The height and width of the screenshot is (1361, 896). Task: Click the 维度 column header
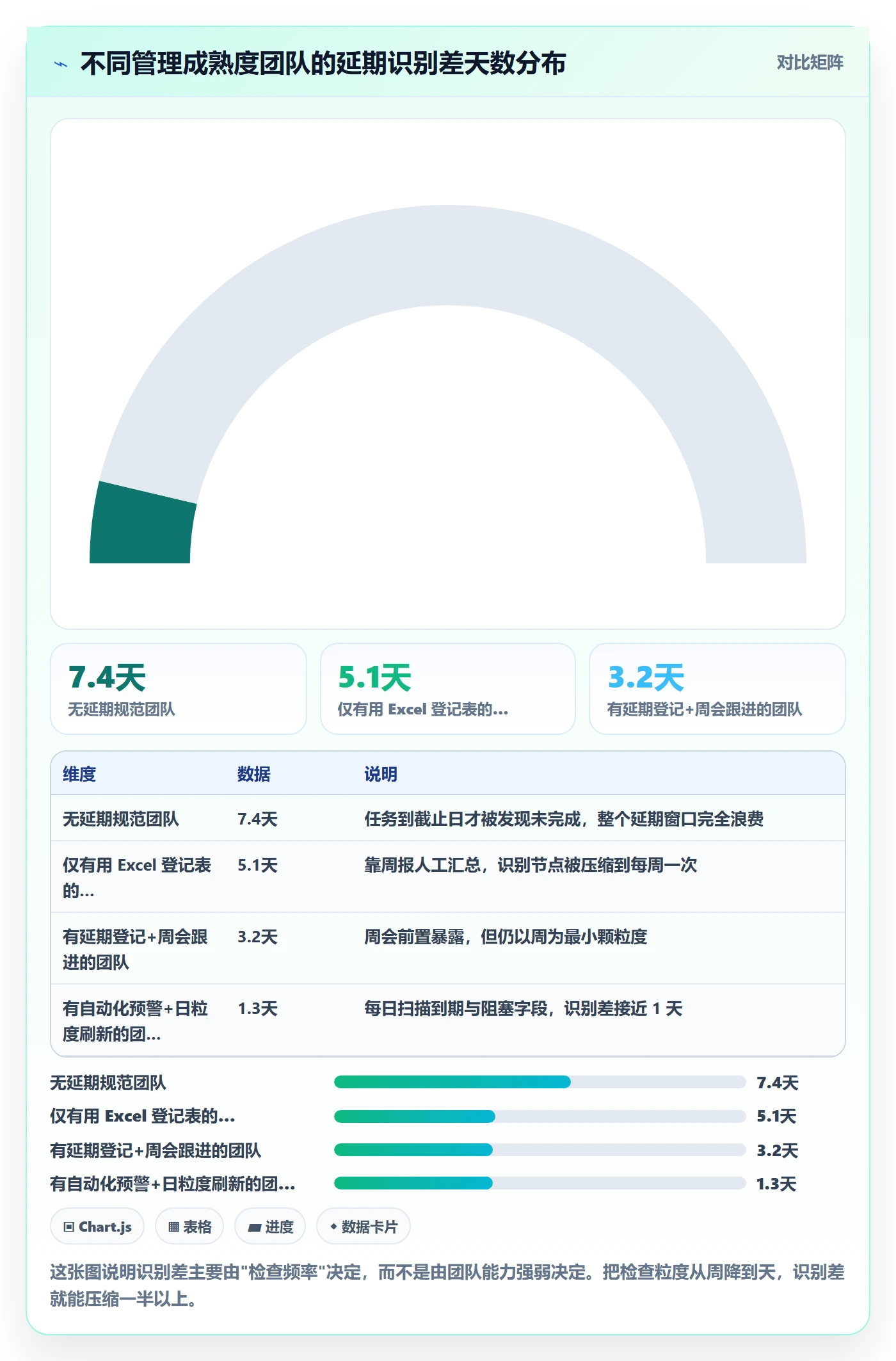coord(79,774)
